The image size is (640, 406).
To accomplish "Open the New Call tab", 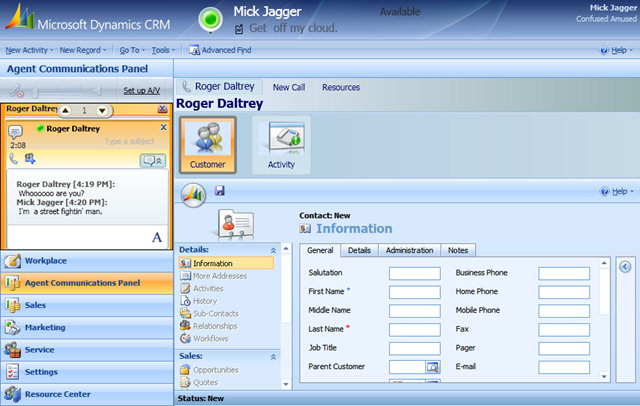I will [289, 87].
